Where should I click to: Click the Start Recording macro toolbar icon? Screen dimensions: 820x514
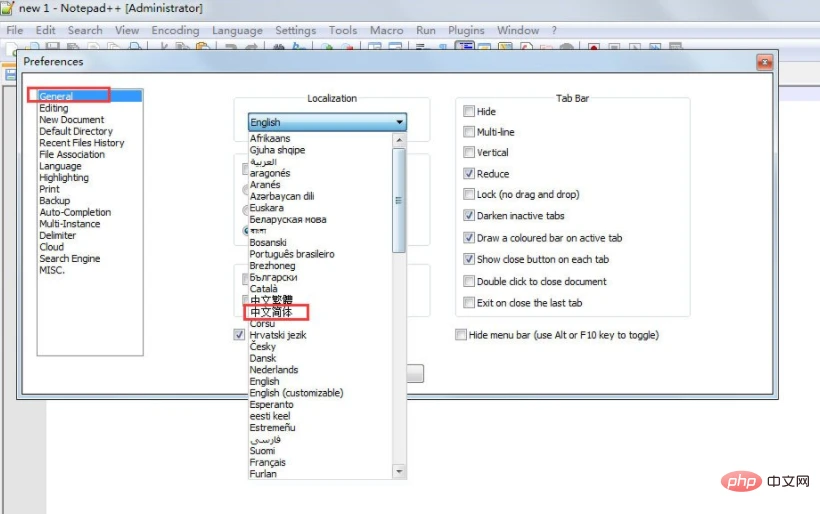tap(593, 47)
